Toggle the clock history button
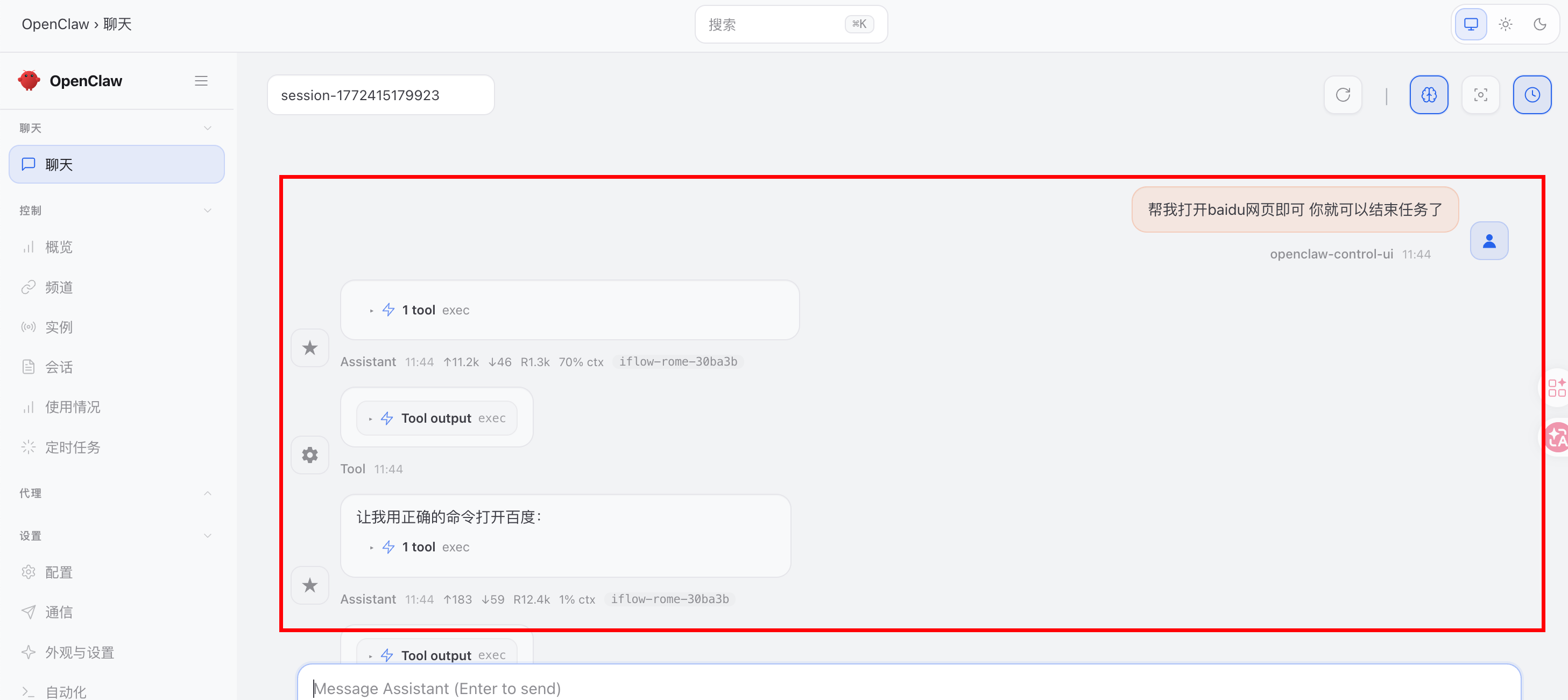 coord(1531,95)
